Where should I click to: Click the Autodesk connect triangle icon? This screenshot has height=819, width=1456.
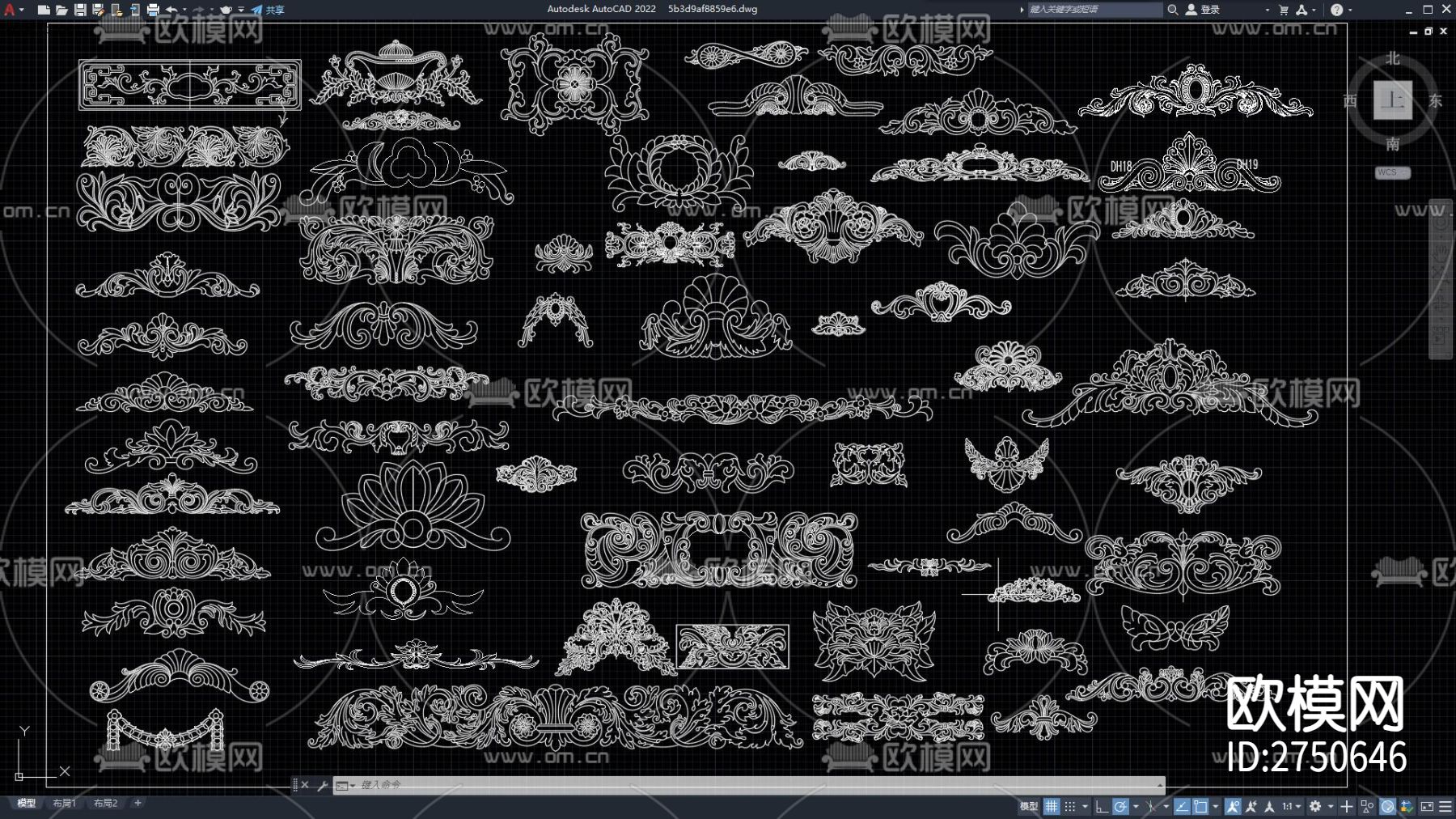click(1302, 10)
